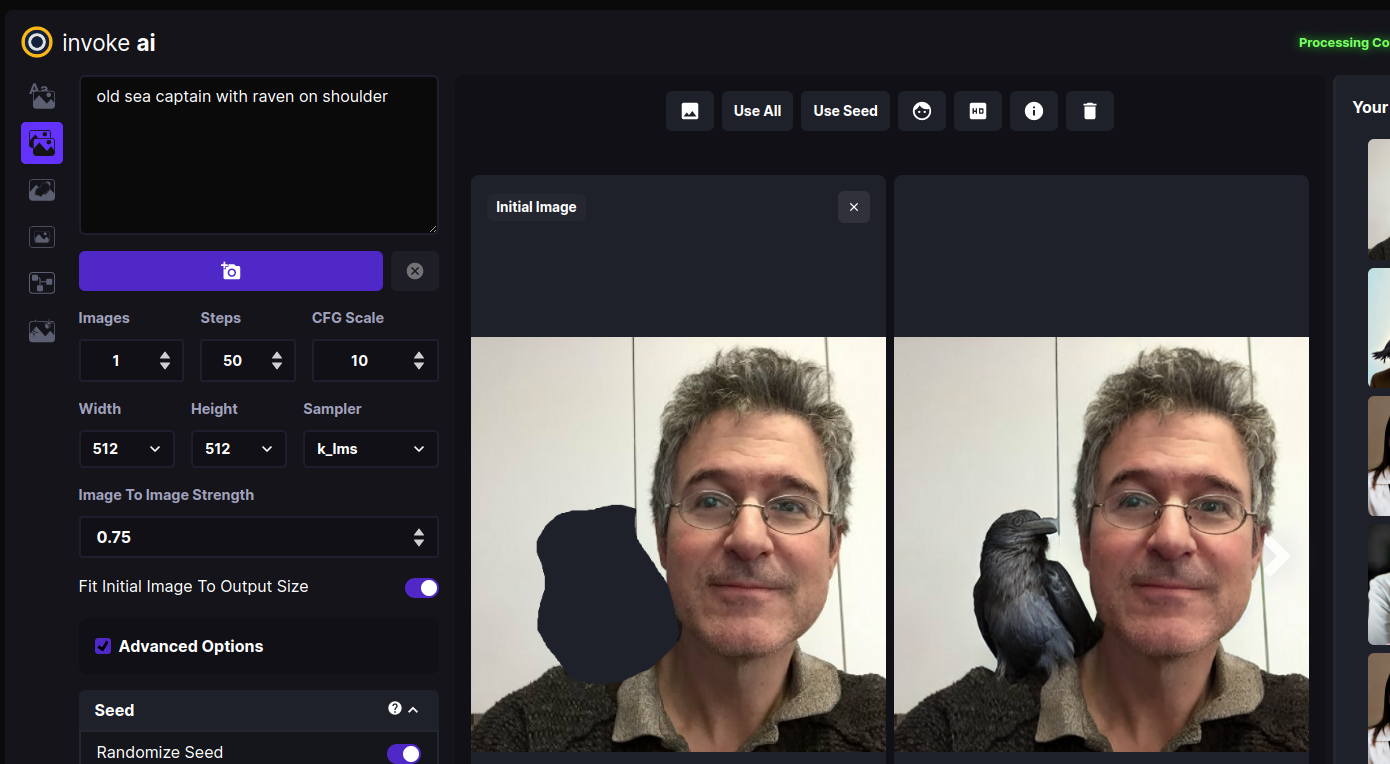Click the HD upscale icon
Screen dimensions: 1390x764
pyautogui.click(x=978, y=111)
